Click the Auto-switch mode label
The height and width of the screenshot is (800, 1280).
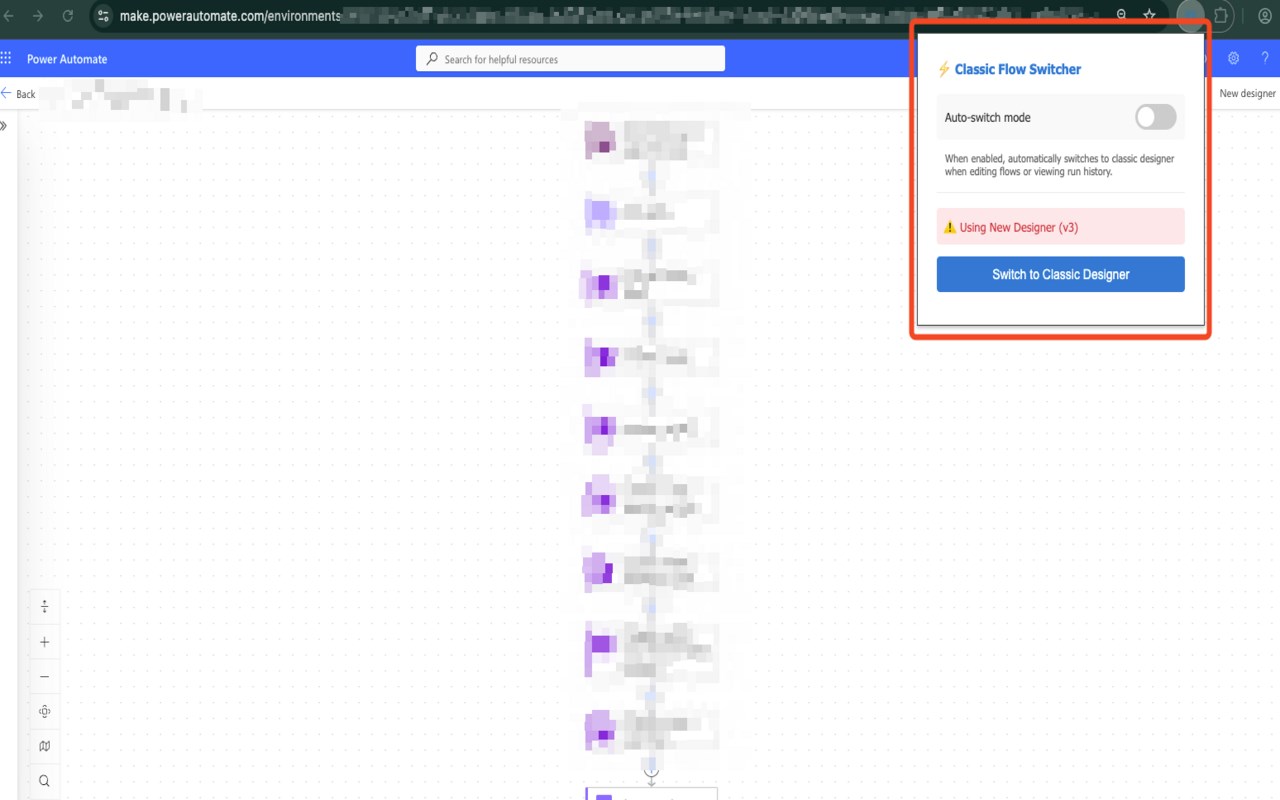tap(987, 117)
